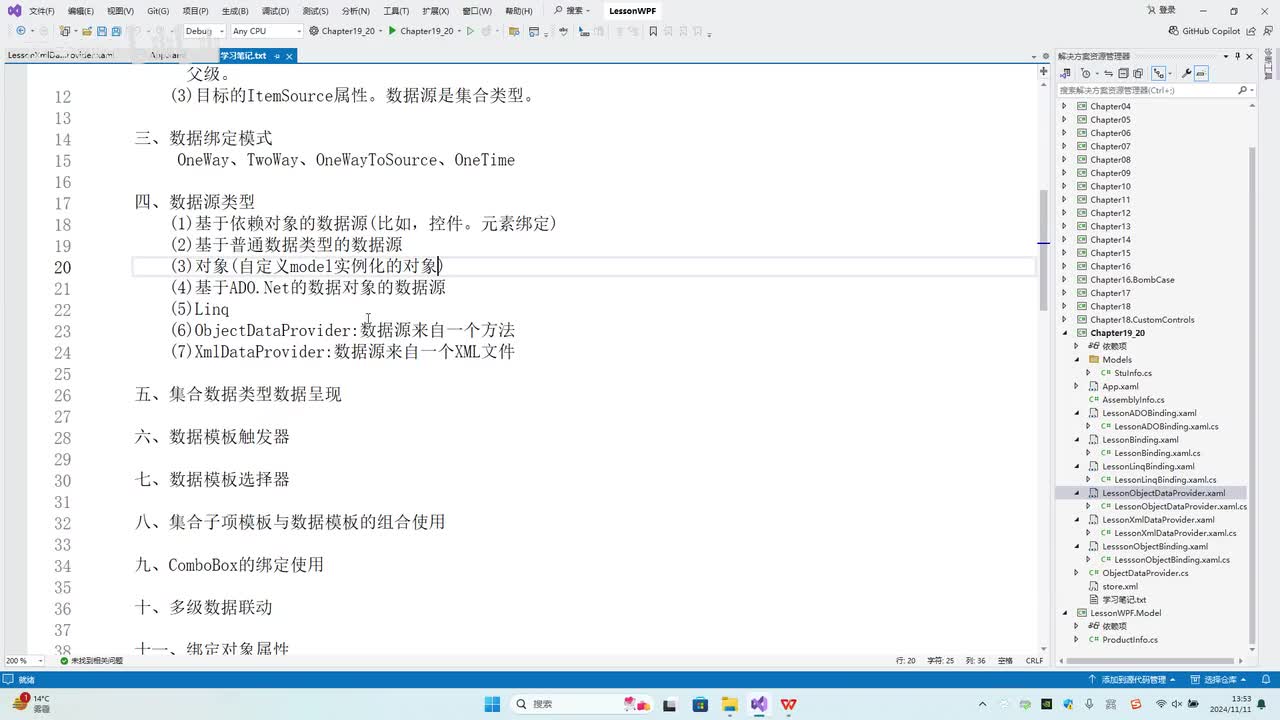Image resolution: width=1280 pixels, height=720 pixels.
Task: Open the 工具(T) menu
Action: [396, 11]
